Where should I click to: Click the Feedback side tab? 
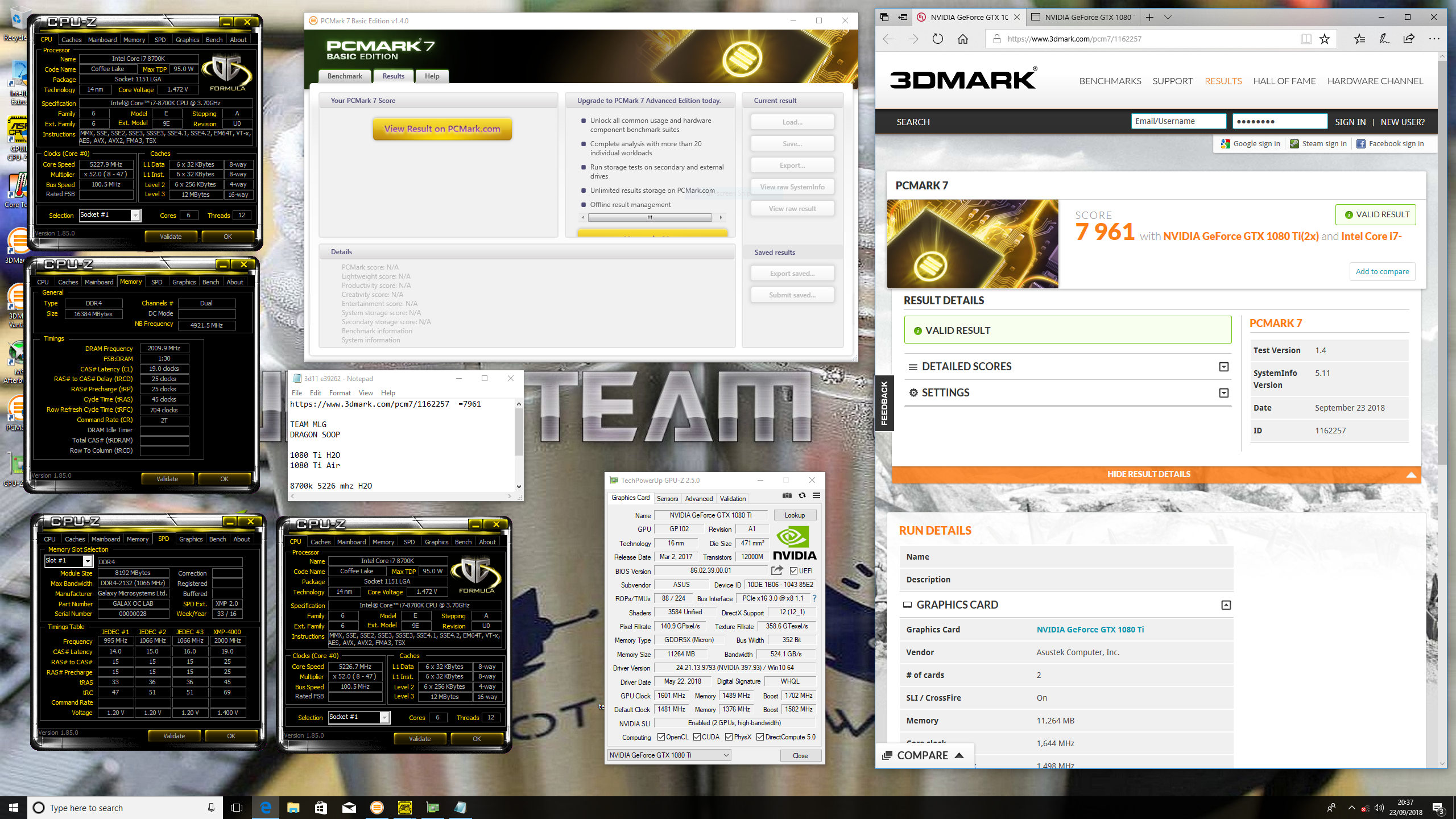point(884,403)
